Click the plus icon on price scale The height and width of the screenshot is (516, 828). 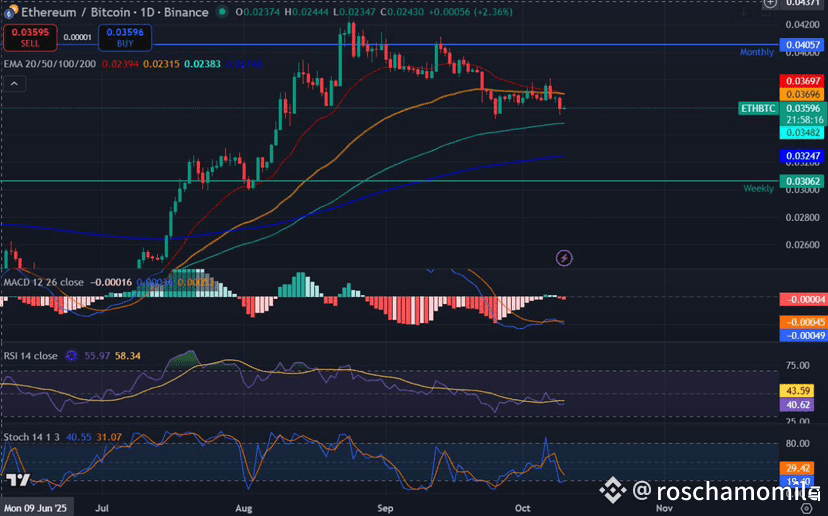coord(770,3)
